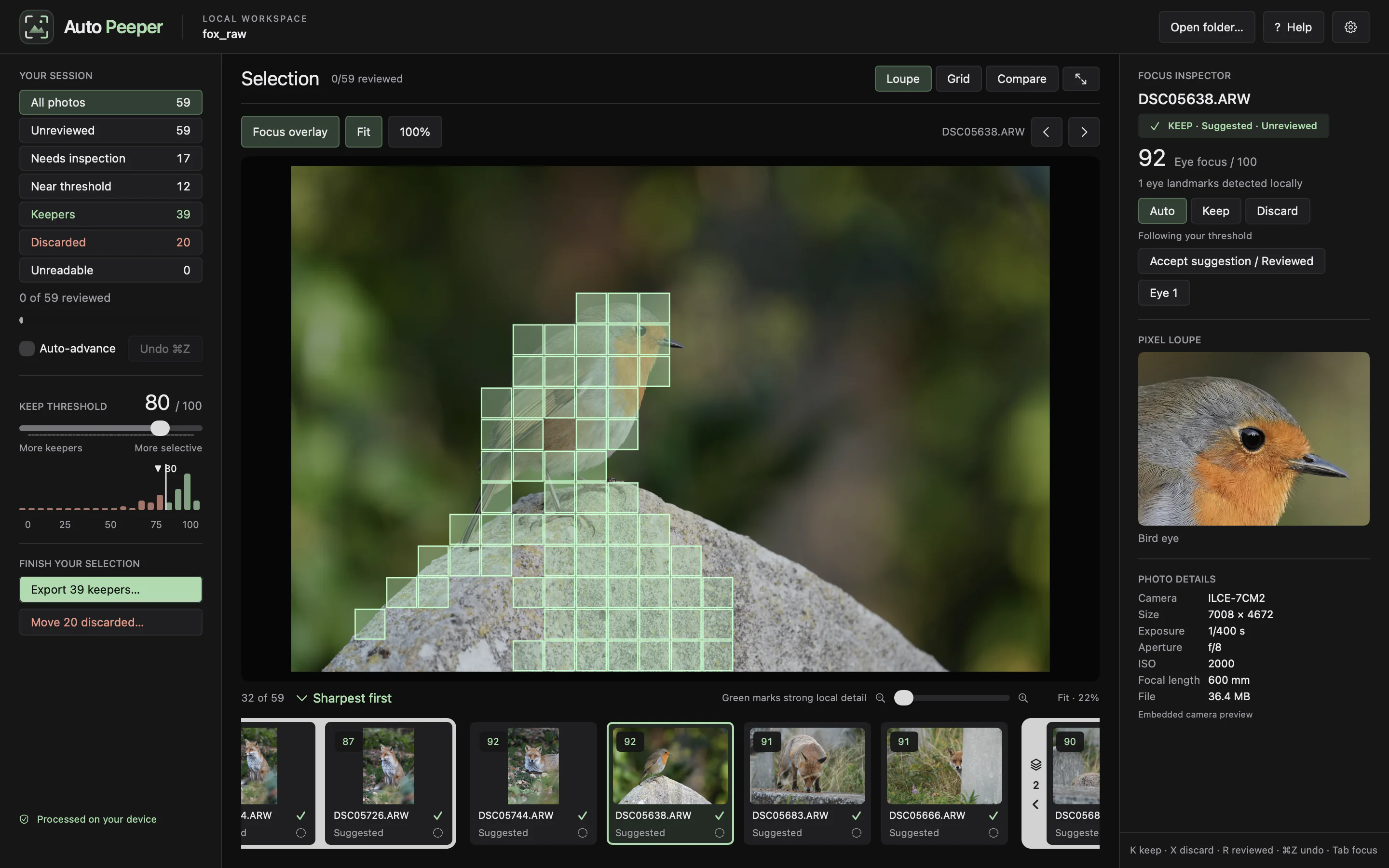Go to previous photo with left arrow
Image resolution: width=1389 pixels, height=868 pixels.
[1046, 132]
